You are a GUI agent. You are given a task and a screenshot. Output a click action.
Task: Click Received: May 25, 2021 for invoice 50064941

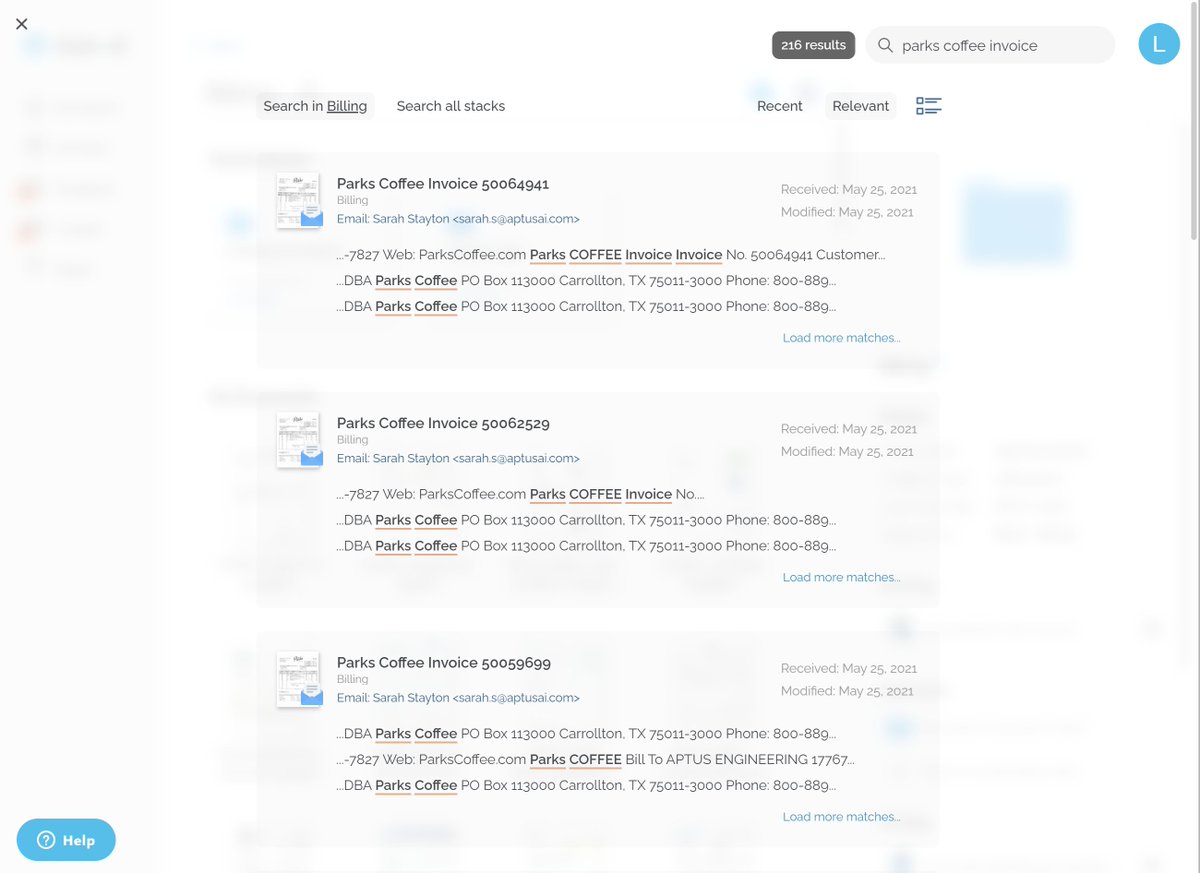[x=849, y=189]
